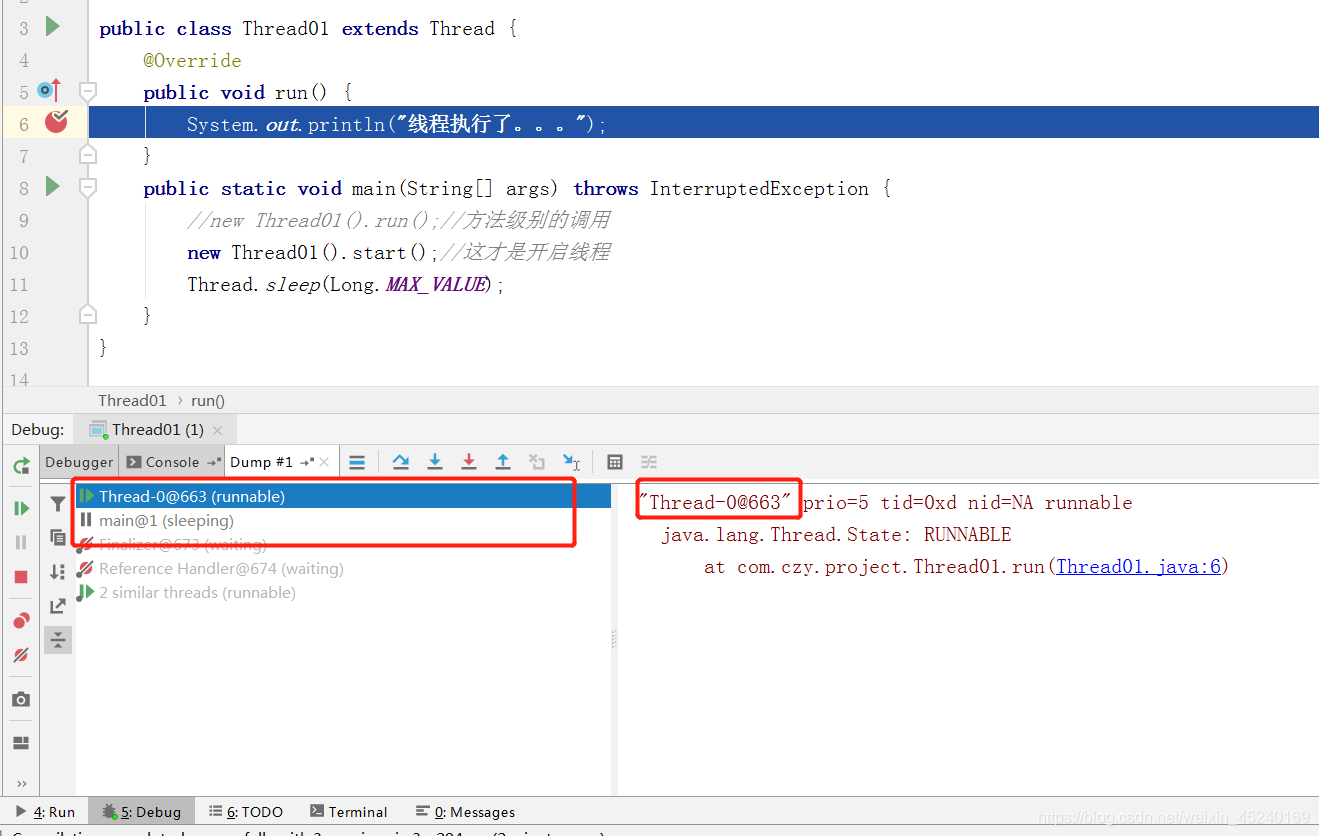Open the Terminal tool window
Viewport: 1319px width, 836px height.
[348, 811]
